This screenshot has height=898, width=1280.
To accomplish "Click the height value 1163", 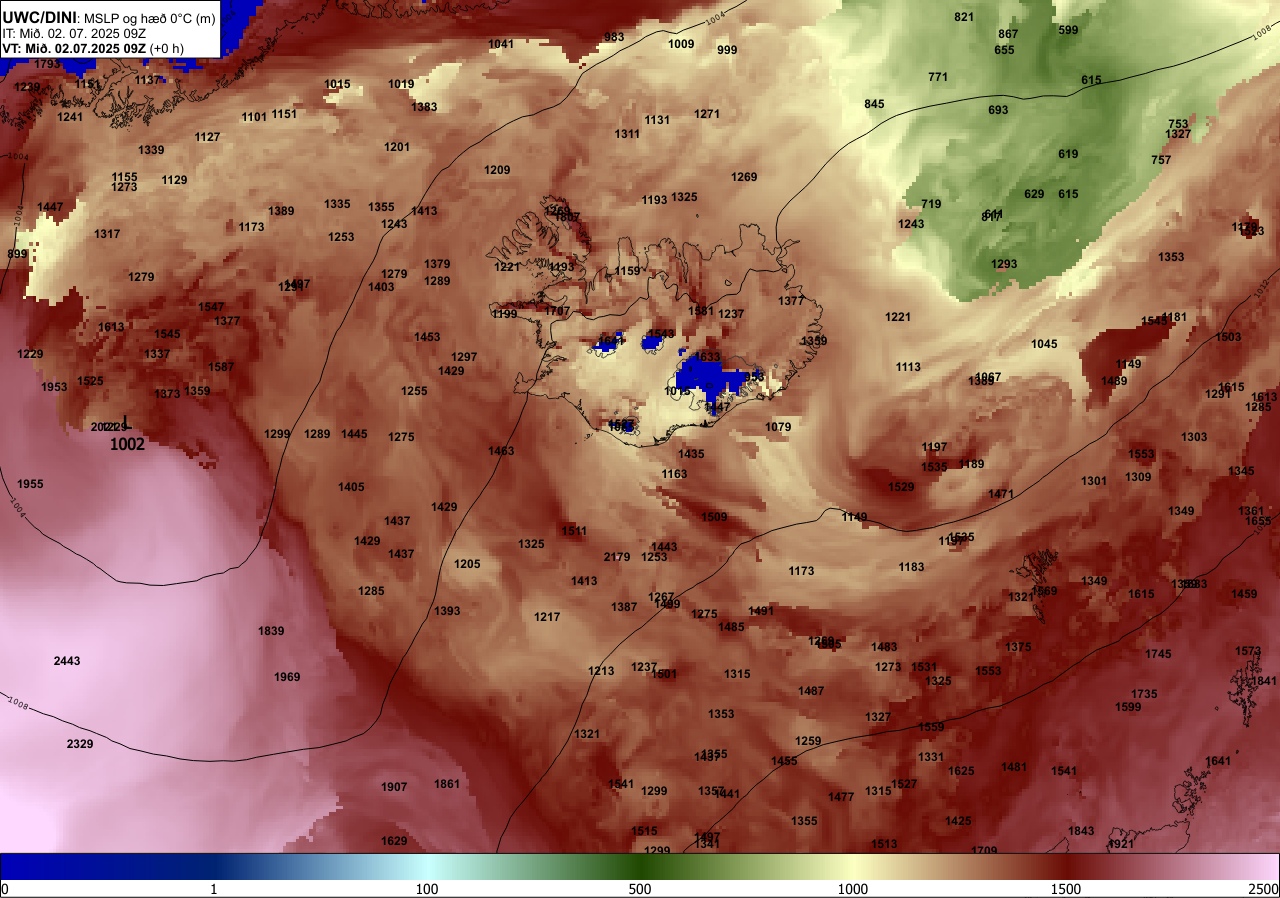I will [674, 474].
